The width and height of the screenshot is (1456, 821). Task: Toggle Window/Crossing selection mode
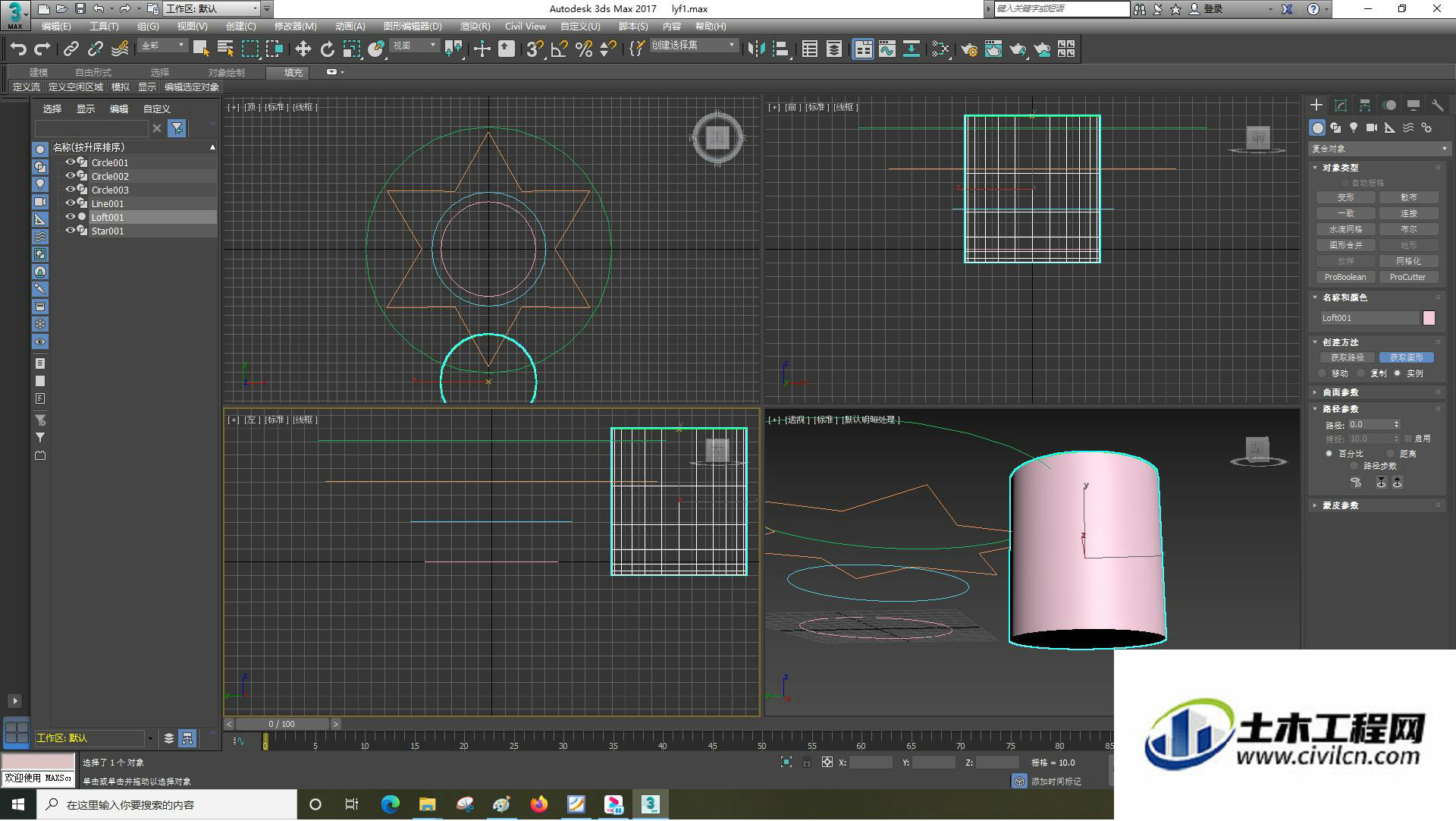click(x=274, y=49)
